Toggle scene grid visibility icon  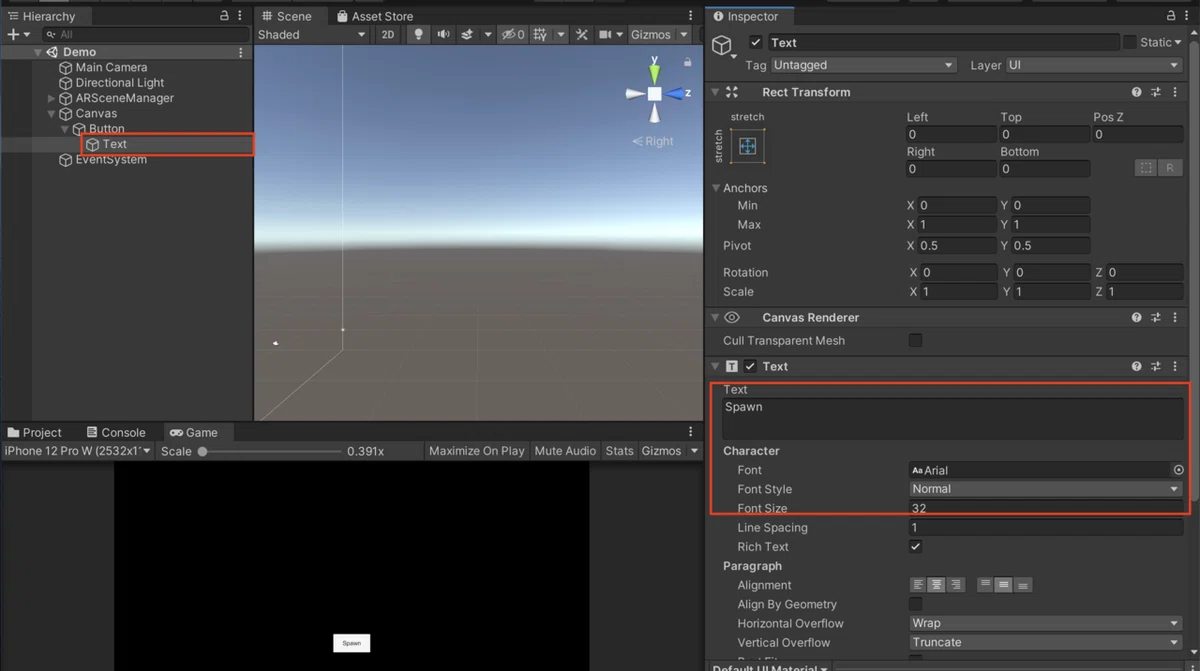click(540, 34)
